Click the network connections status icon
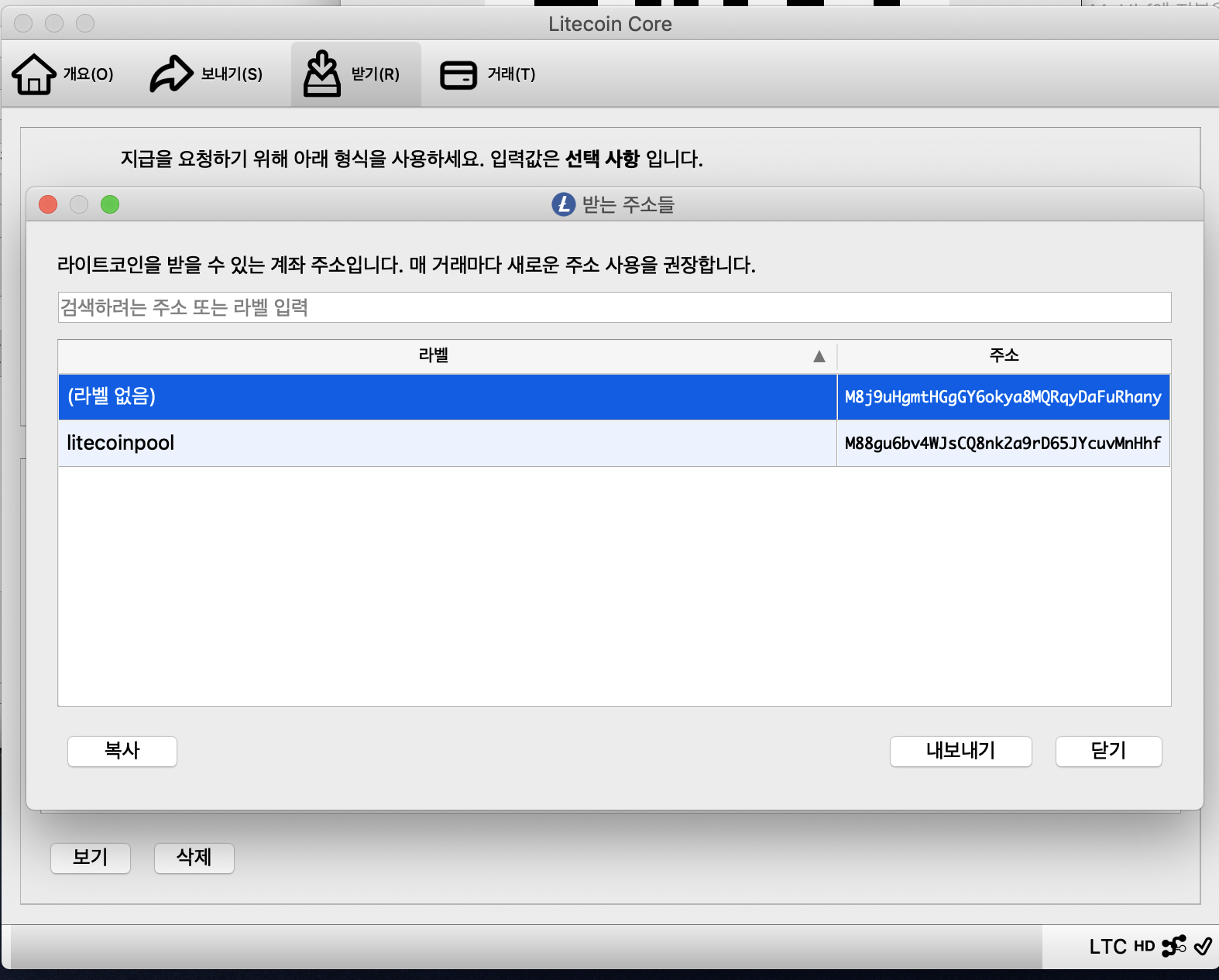The image size is (1219, 980). [1174, 946]
